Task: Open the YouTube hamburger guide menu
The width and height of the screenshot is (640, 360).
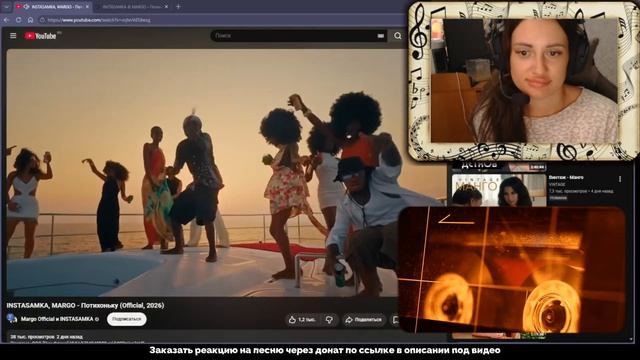Action: pyautogui.click(x=13, y=36)
